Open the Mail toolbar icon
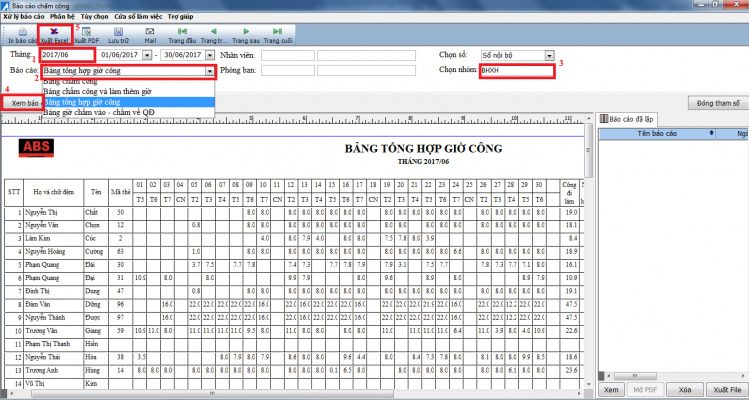Viewport: 749px width, 400px height. tap(149, 34)
